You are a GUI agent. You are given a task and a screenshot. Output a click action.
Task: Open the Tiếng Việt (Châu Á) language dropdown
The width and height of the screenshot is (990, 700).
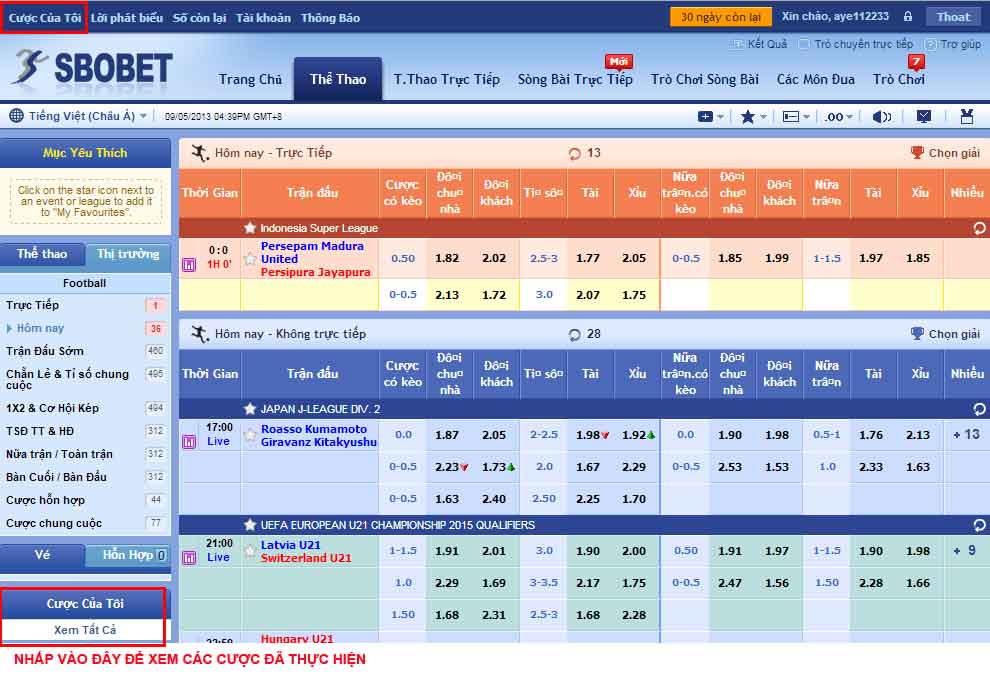(79, 116)
